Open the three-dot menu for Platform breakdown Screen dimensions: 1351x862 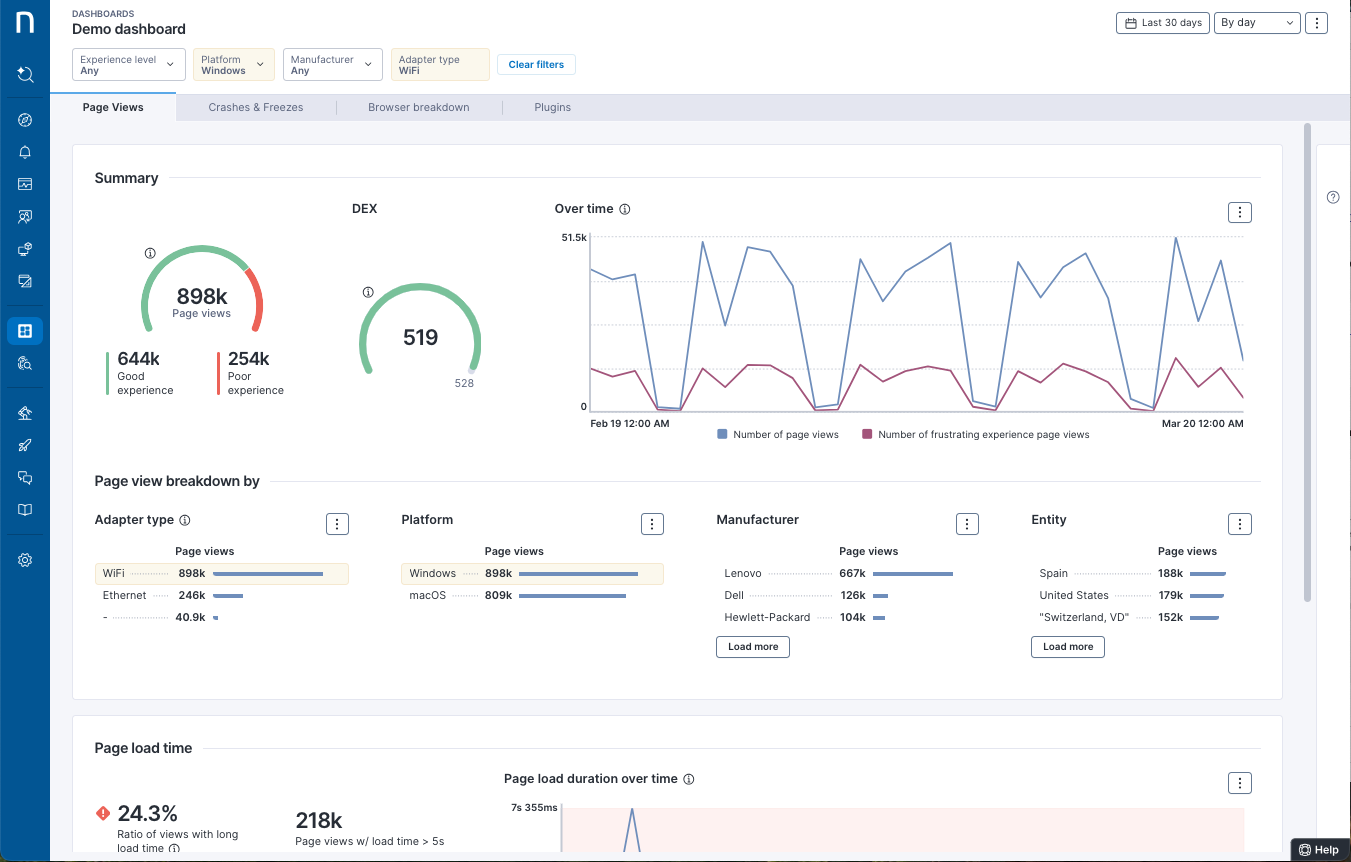[652, 524]
